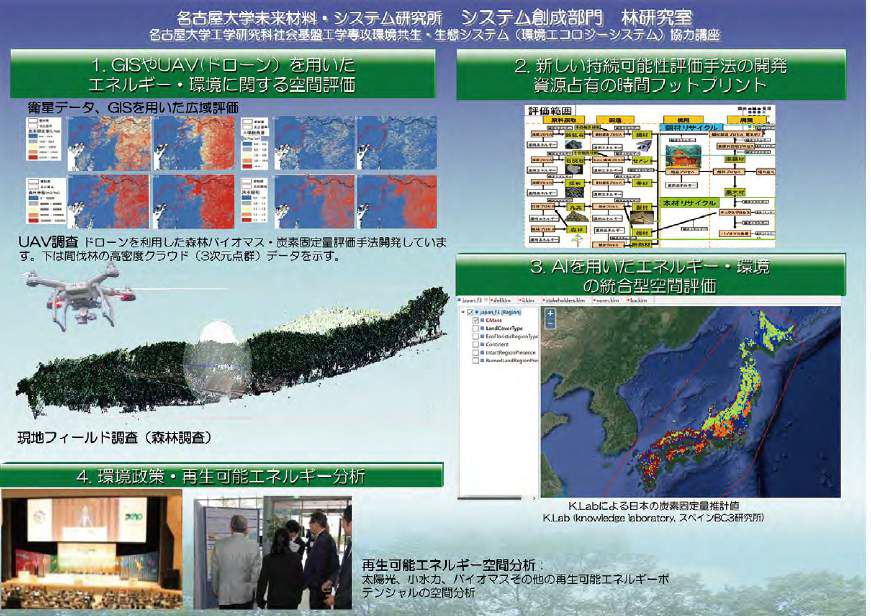The image size is (871, 616).
Task: Collapse the japan_f1 (Region) tree node
Action: coord(461,312)
